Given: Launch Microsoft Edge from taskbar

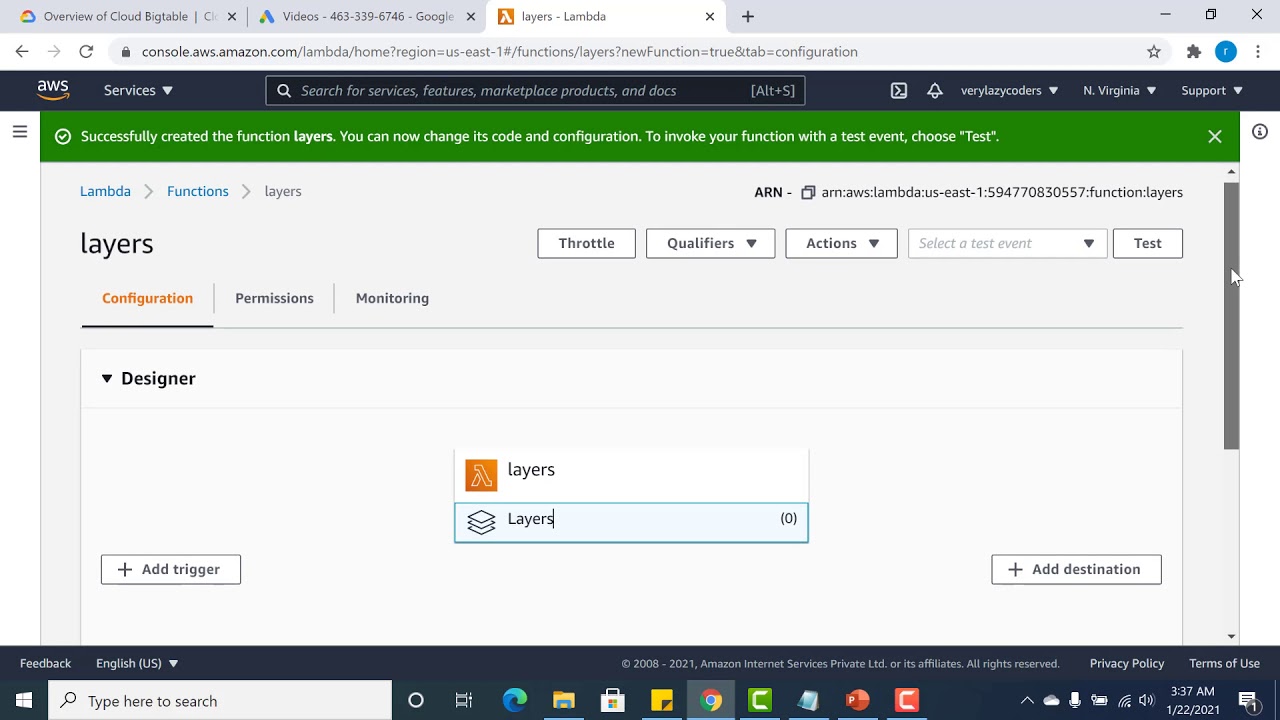Looking at the screenshot, I should 514,700.
